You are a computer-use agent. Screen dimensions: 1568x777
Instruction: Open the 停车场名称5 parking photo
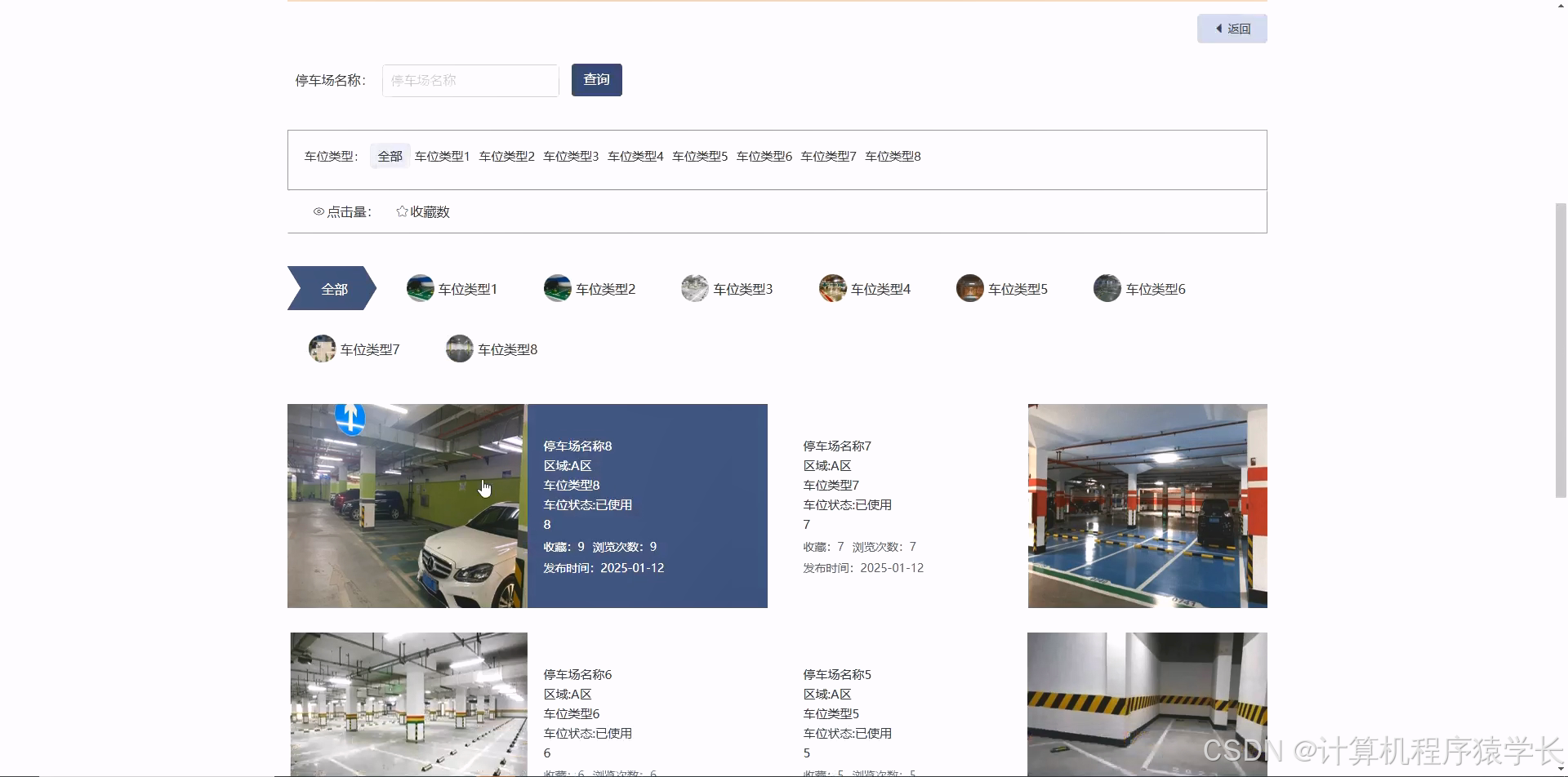pyautogui.click(x=1147, y=704)
